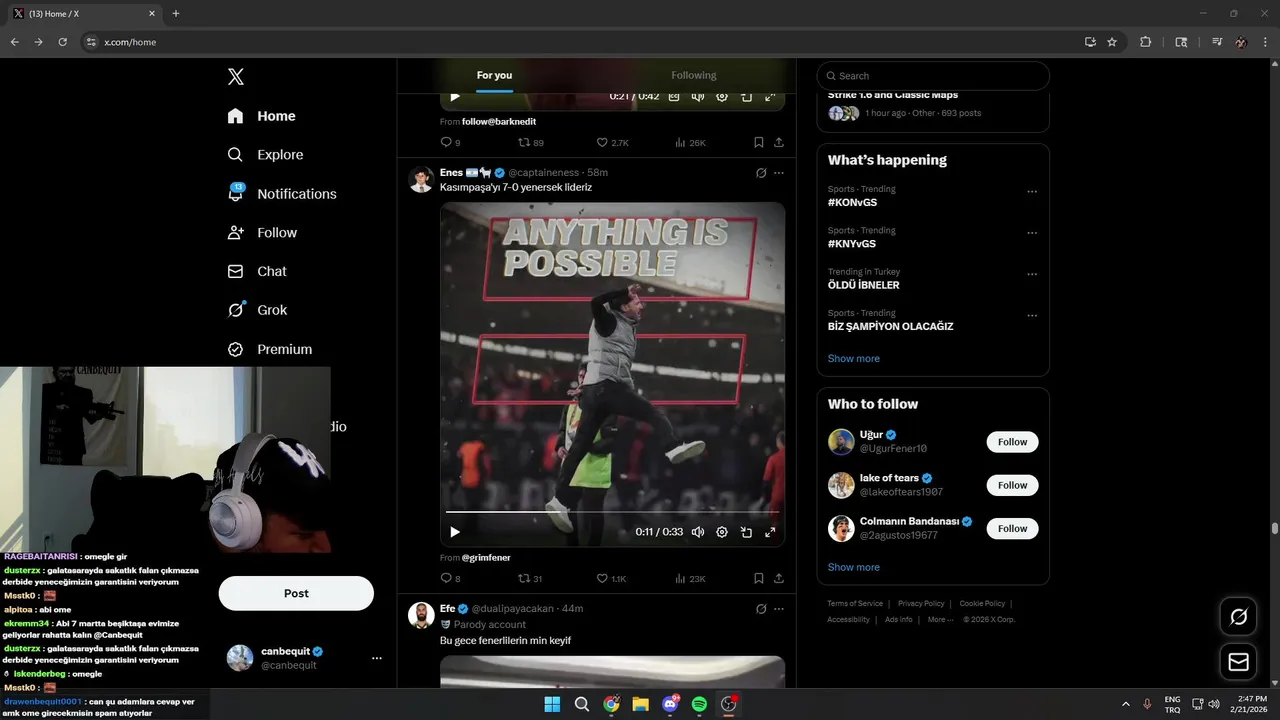
Task: Open settings gear on Enes video
Action: (722, 532)
